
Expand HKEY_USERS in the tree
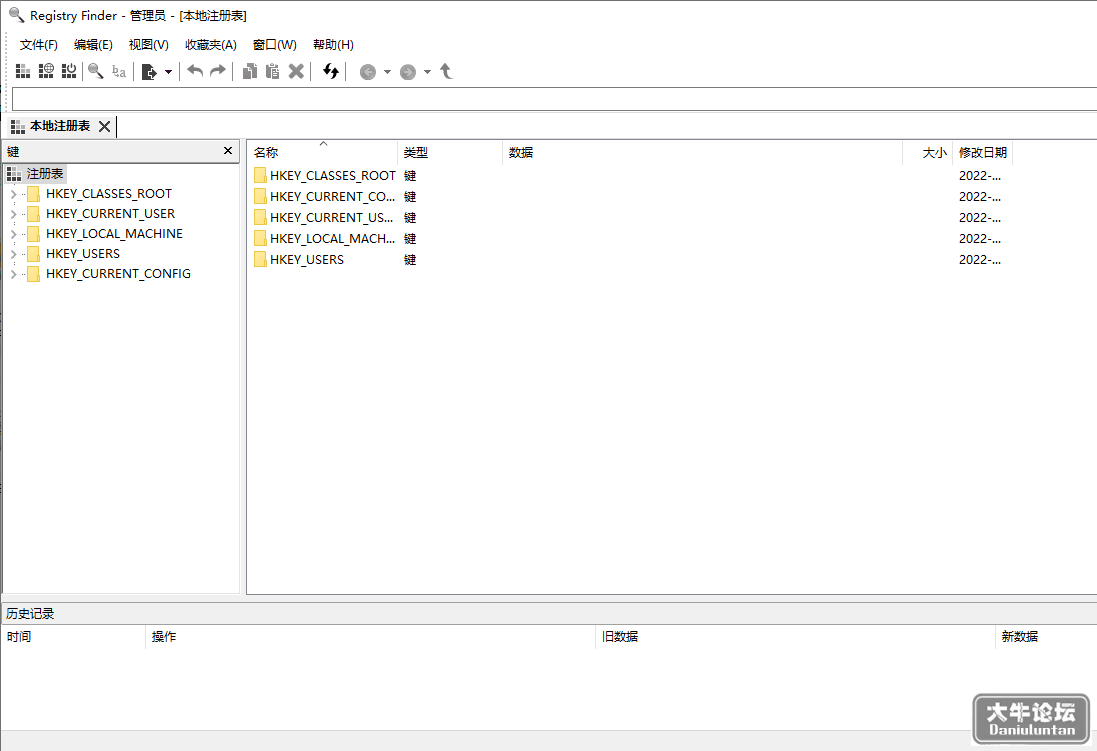pos(13,254)
